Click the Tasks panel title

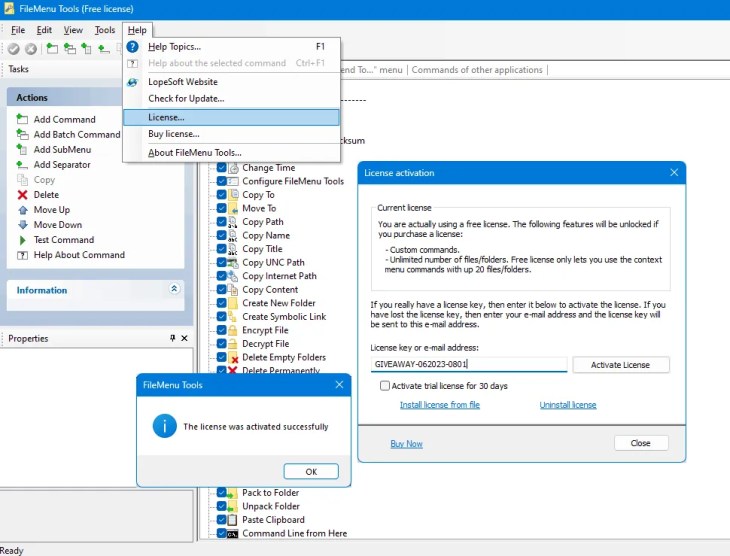(x=18, y=69)
